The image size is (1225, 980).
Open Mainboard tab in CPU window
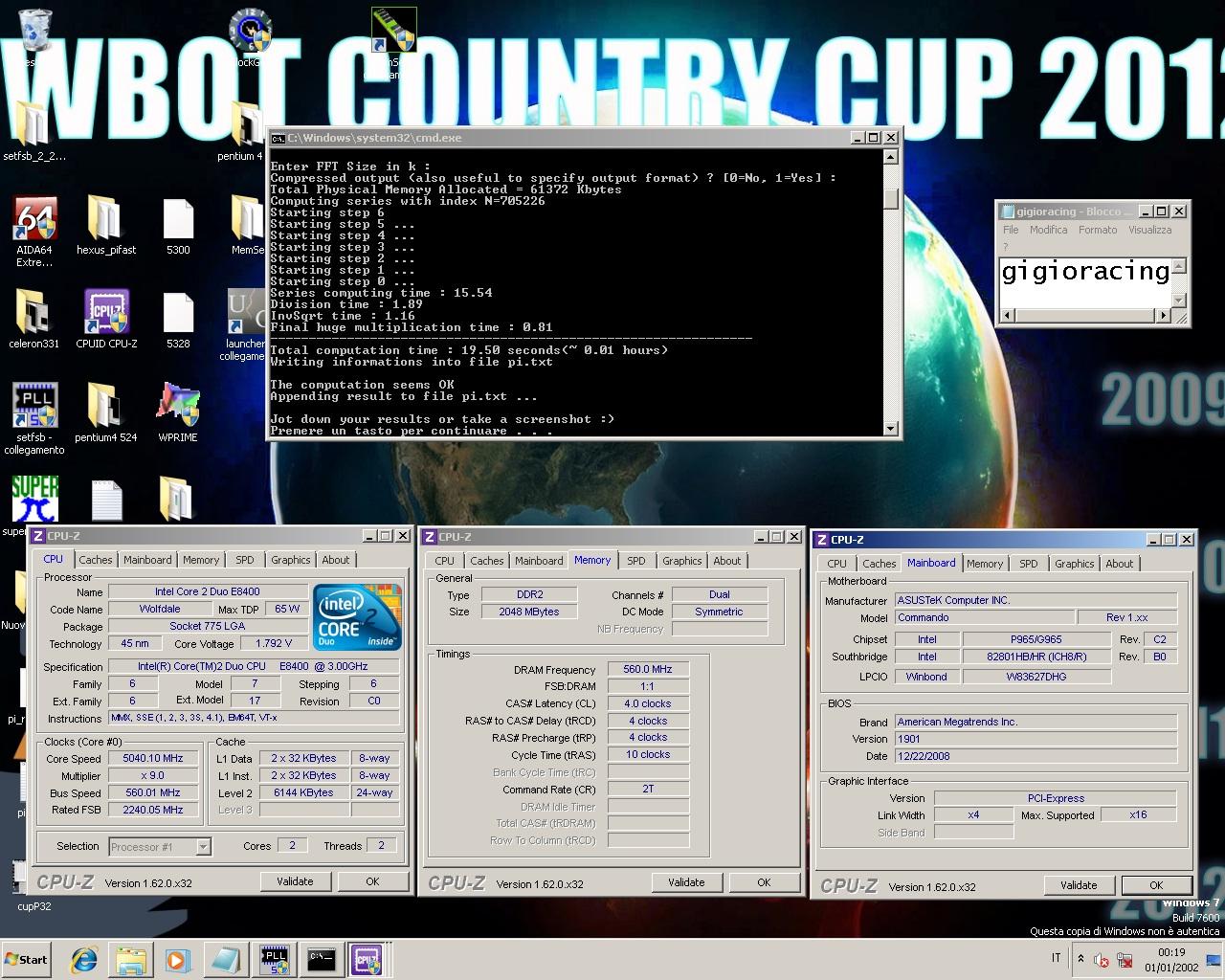[147, 560]
